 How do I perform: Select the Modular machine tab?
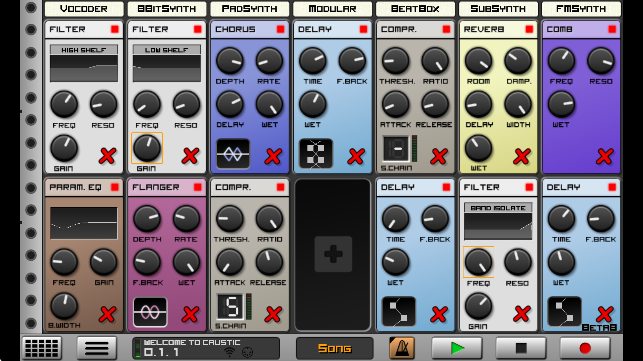coord(332,9)
